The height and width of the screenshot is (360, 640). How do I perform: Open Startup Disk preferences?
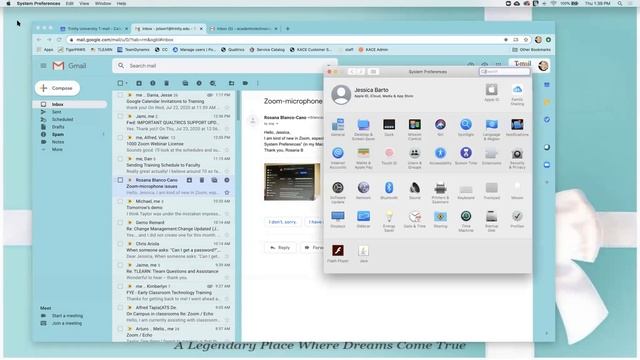click(491, 216)
